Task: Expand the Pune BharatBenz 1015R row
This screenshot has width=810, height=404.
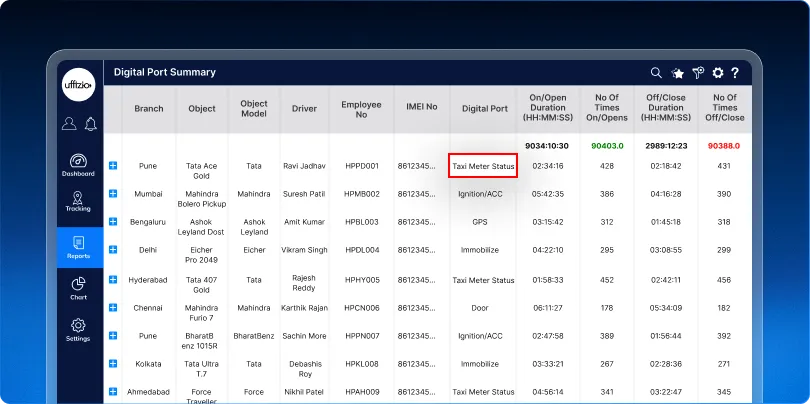Action: click(x=113, y=335)
